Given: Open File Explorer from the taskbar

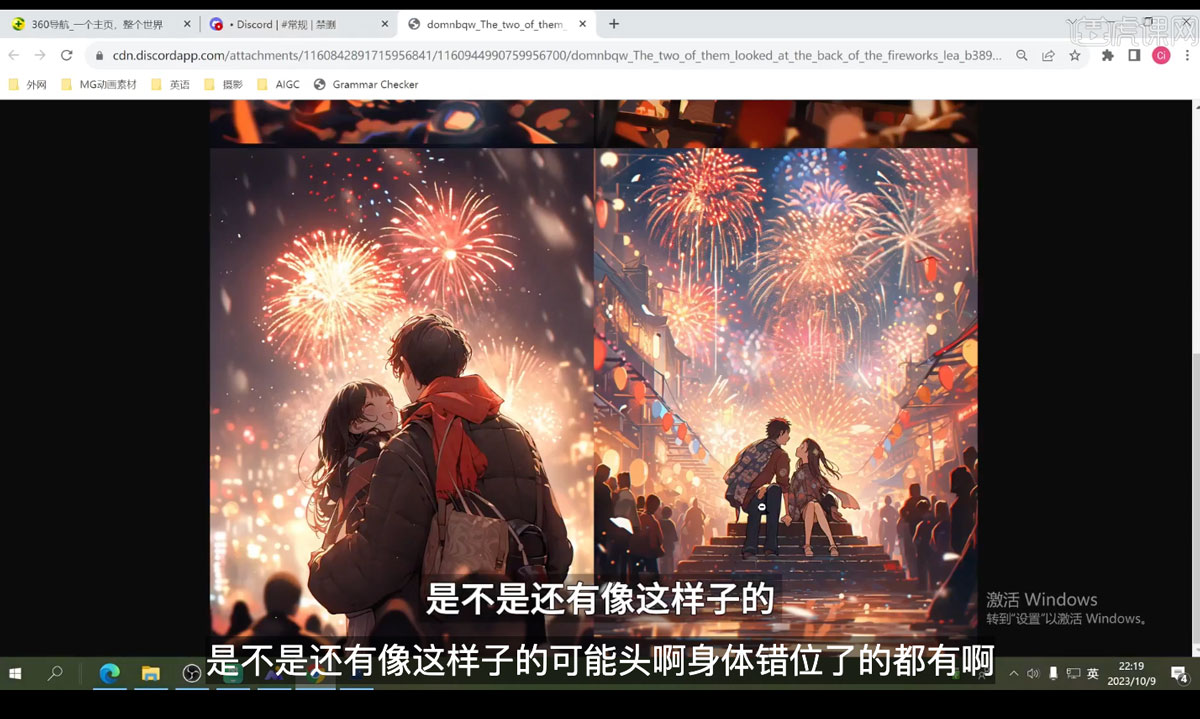Looking at the screenshot, I should coord(150,673).
